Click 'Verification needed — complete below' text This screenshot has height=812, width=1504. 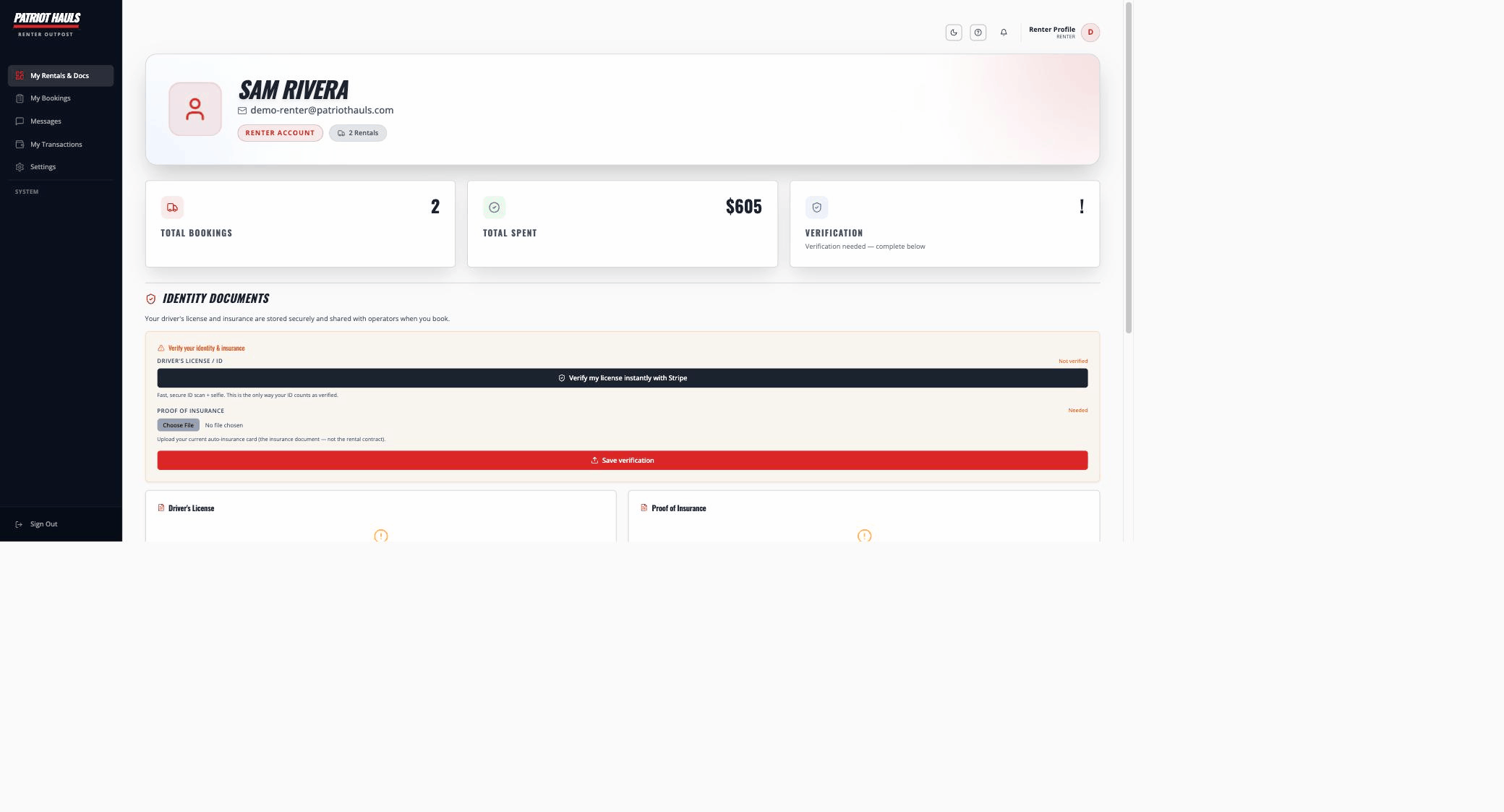click(865, 247)
